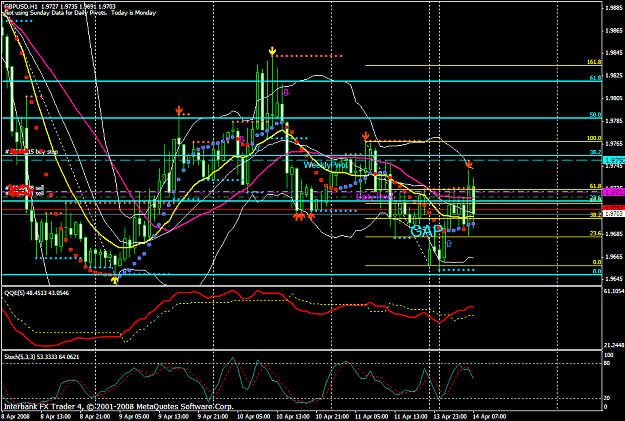
Task: Click '9 Apr 21:00' on the time axis
Action: click(x=213, y=417)
